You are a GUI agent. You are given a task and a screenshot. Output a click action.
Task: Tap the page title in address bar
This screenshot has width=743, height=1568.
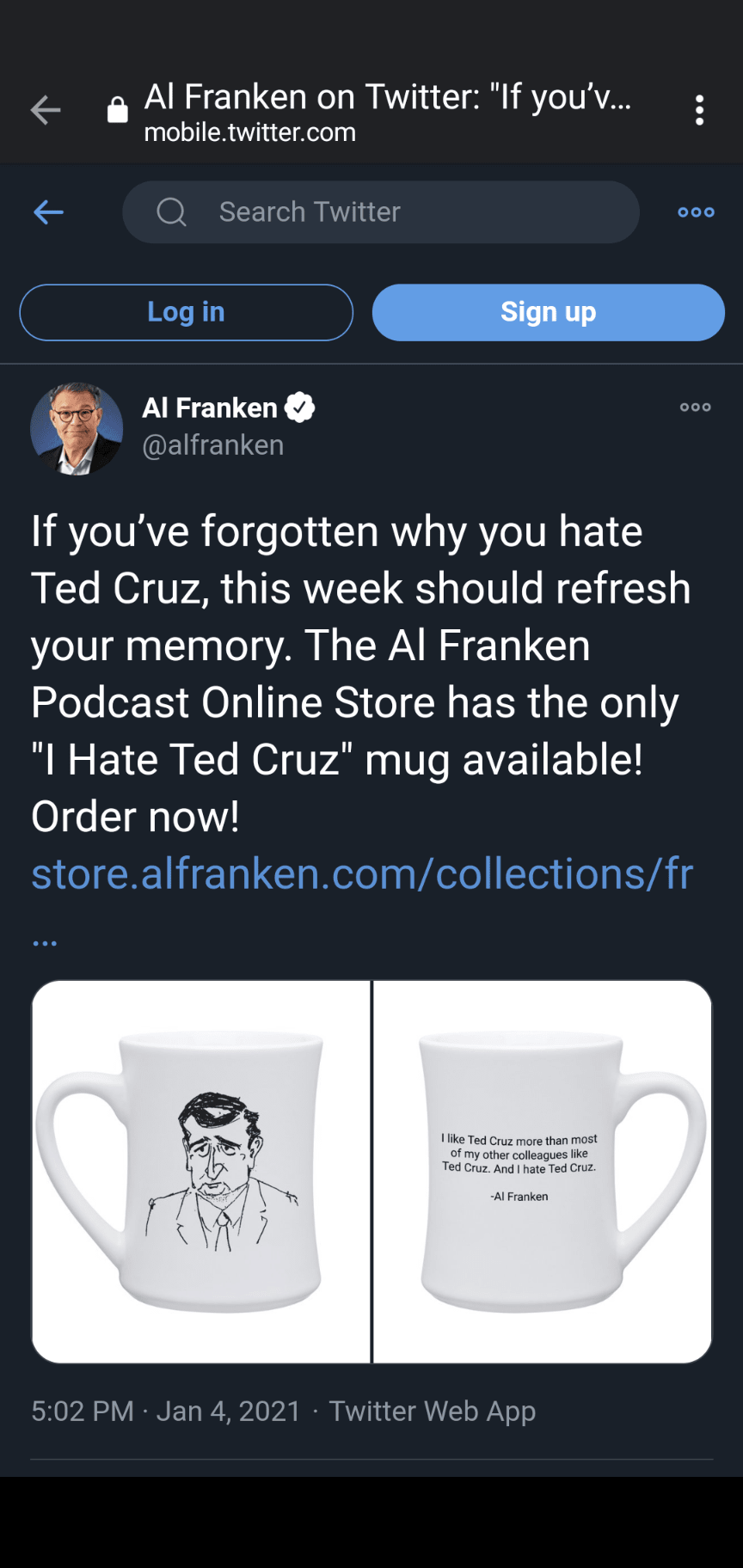point(387,97)
